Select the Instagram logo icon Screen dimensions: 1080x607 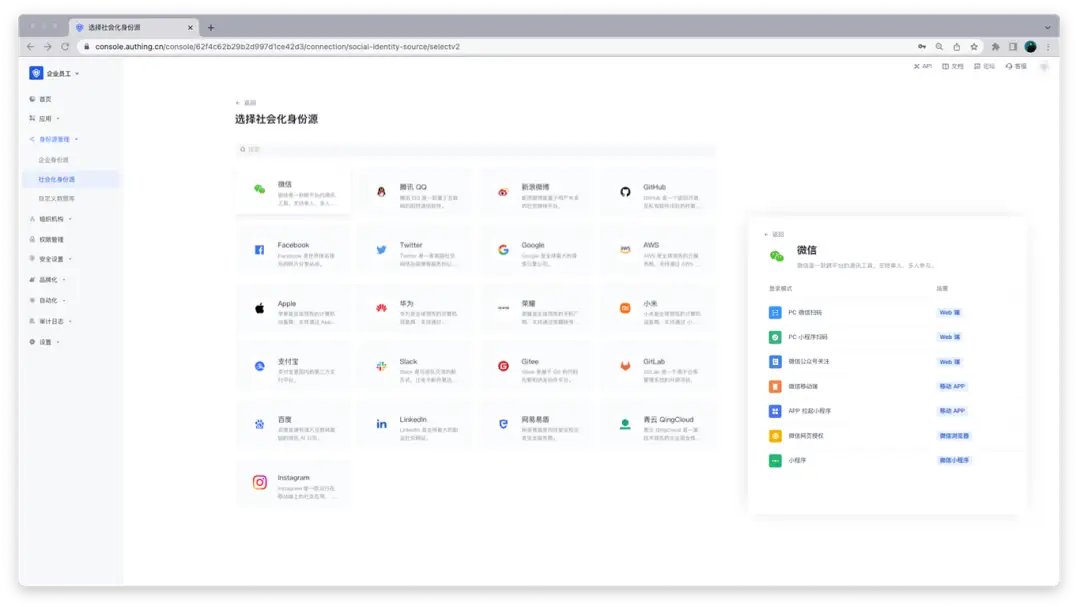(260, 482)
